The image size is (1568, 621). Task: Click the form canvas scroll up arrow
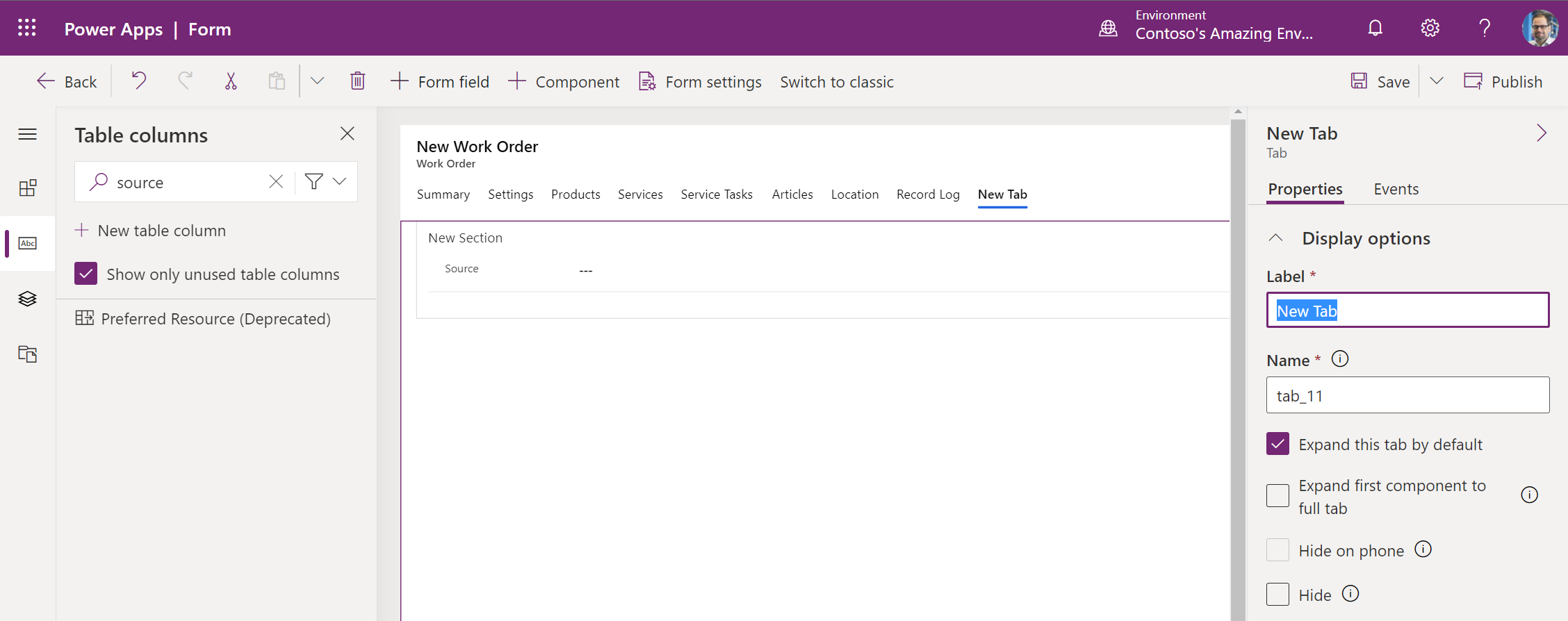[x=1237, y=112]
